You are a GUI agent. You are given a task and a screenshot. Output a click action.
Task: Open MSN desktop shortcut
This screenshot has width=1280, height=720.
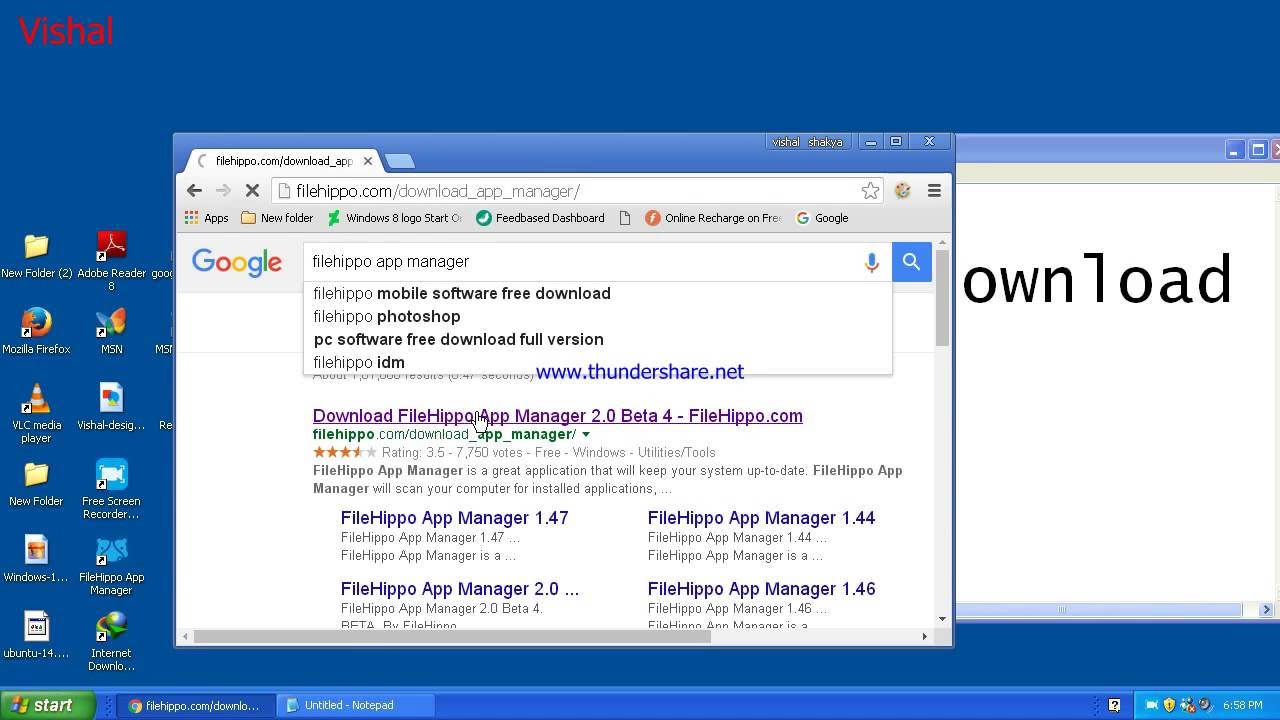tap(111, 332)
